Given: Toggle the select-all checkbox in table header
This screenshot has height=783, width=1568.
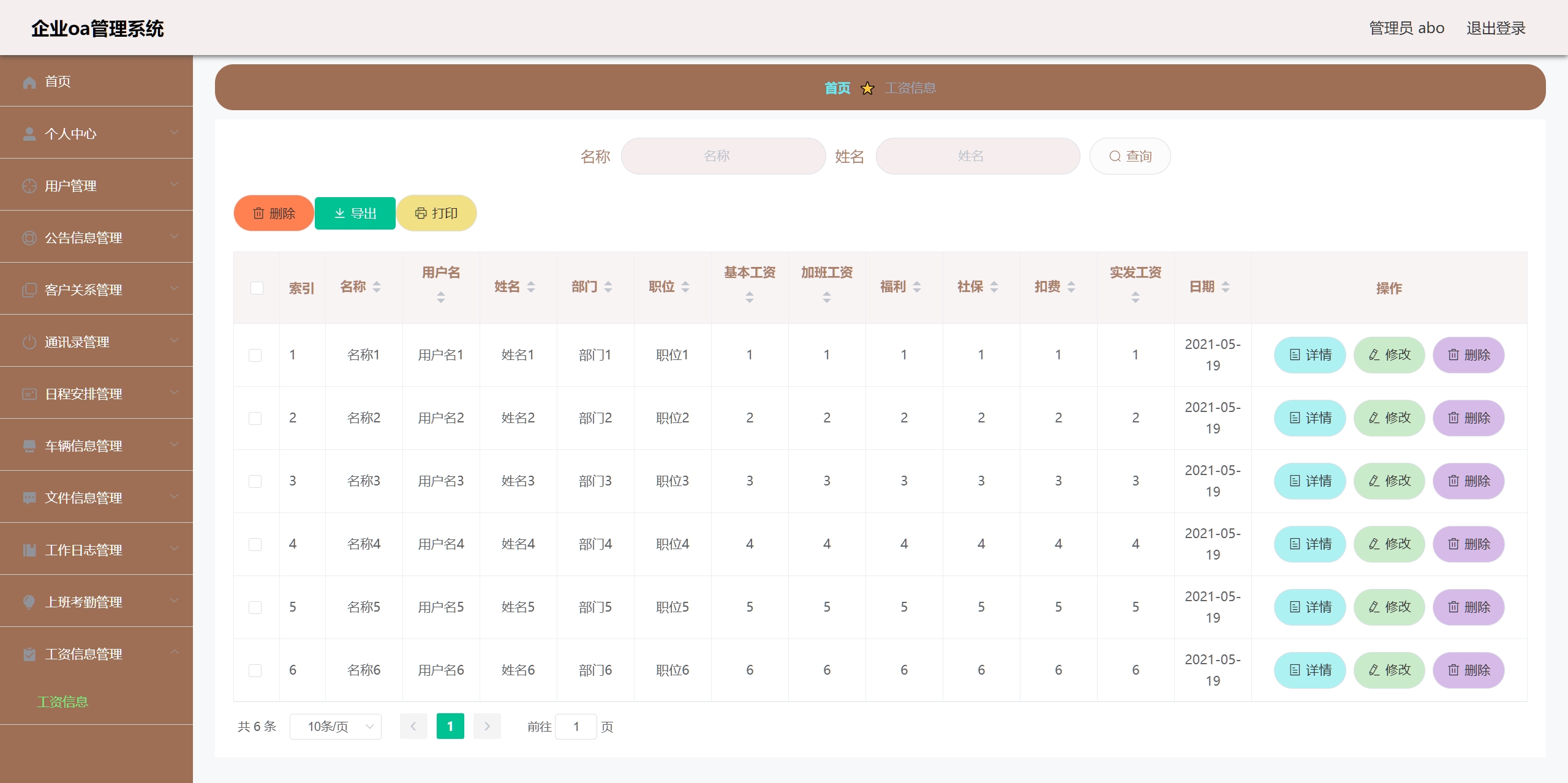Looking at the screenshot, I should tap(257, 288).
